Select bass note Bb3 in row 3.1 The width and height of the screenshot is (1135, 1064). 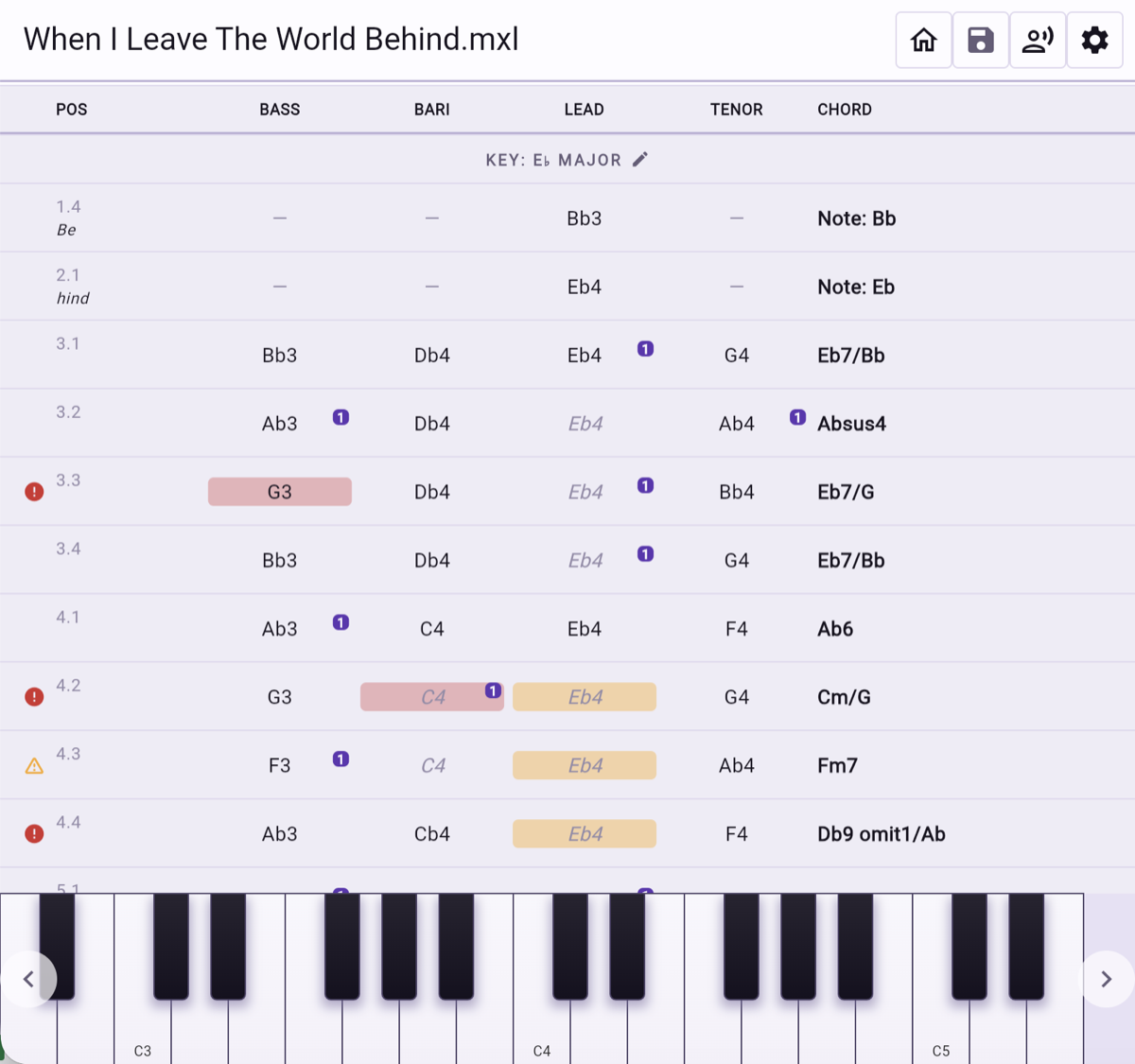point(280,356)
